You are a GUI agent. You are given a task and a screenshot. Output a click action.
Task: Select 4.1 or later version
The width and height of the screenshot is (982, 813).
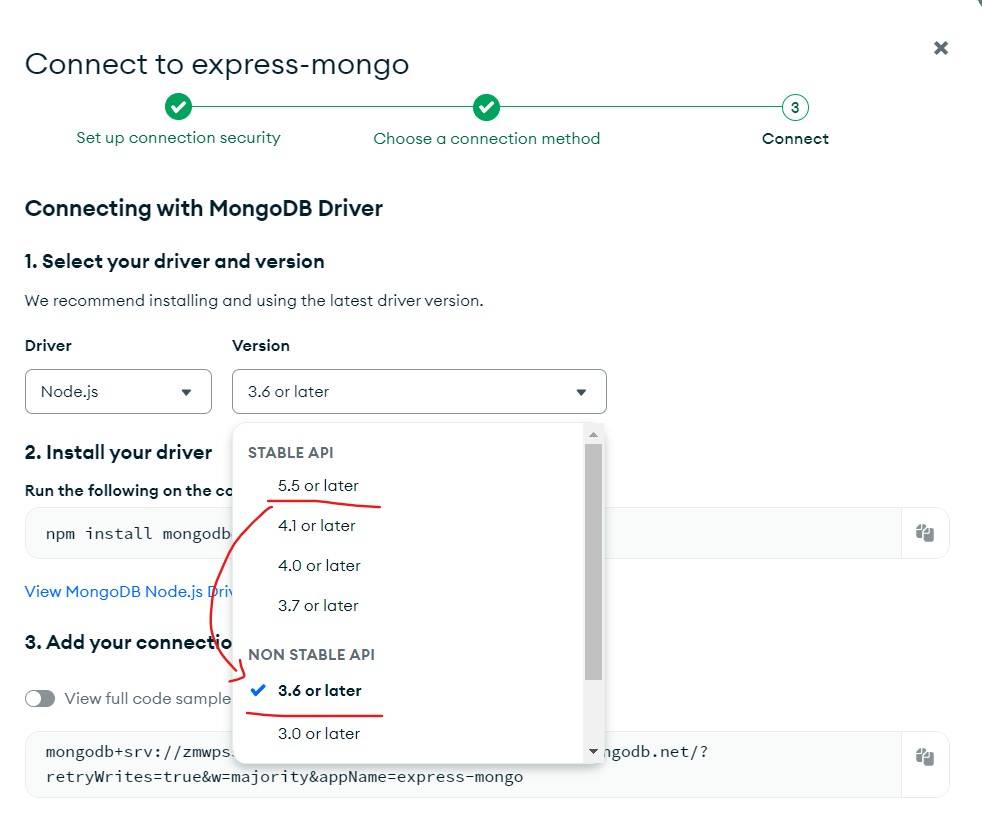point(316,526)
